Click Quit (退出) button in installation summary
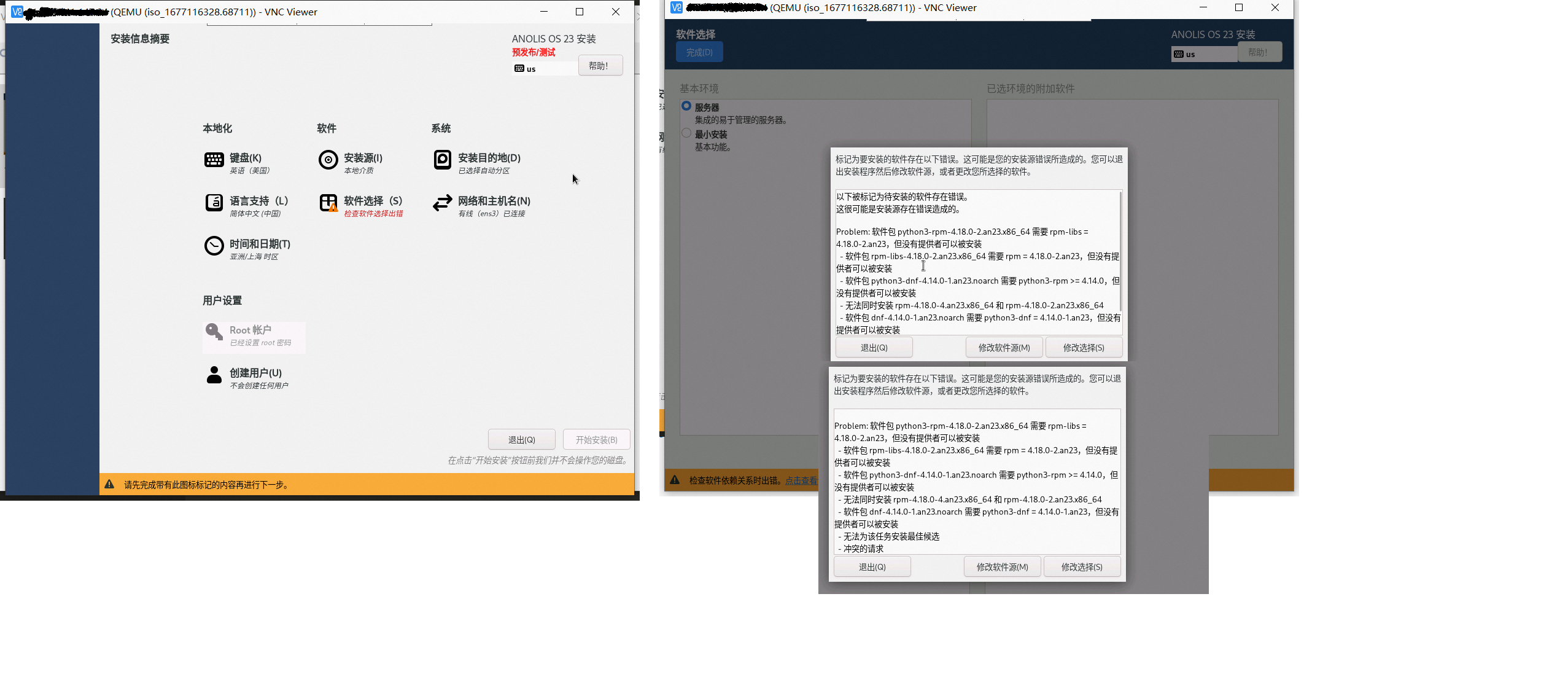The height and width of the screenshot is (677, 1568). (521, 440)
